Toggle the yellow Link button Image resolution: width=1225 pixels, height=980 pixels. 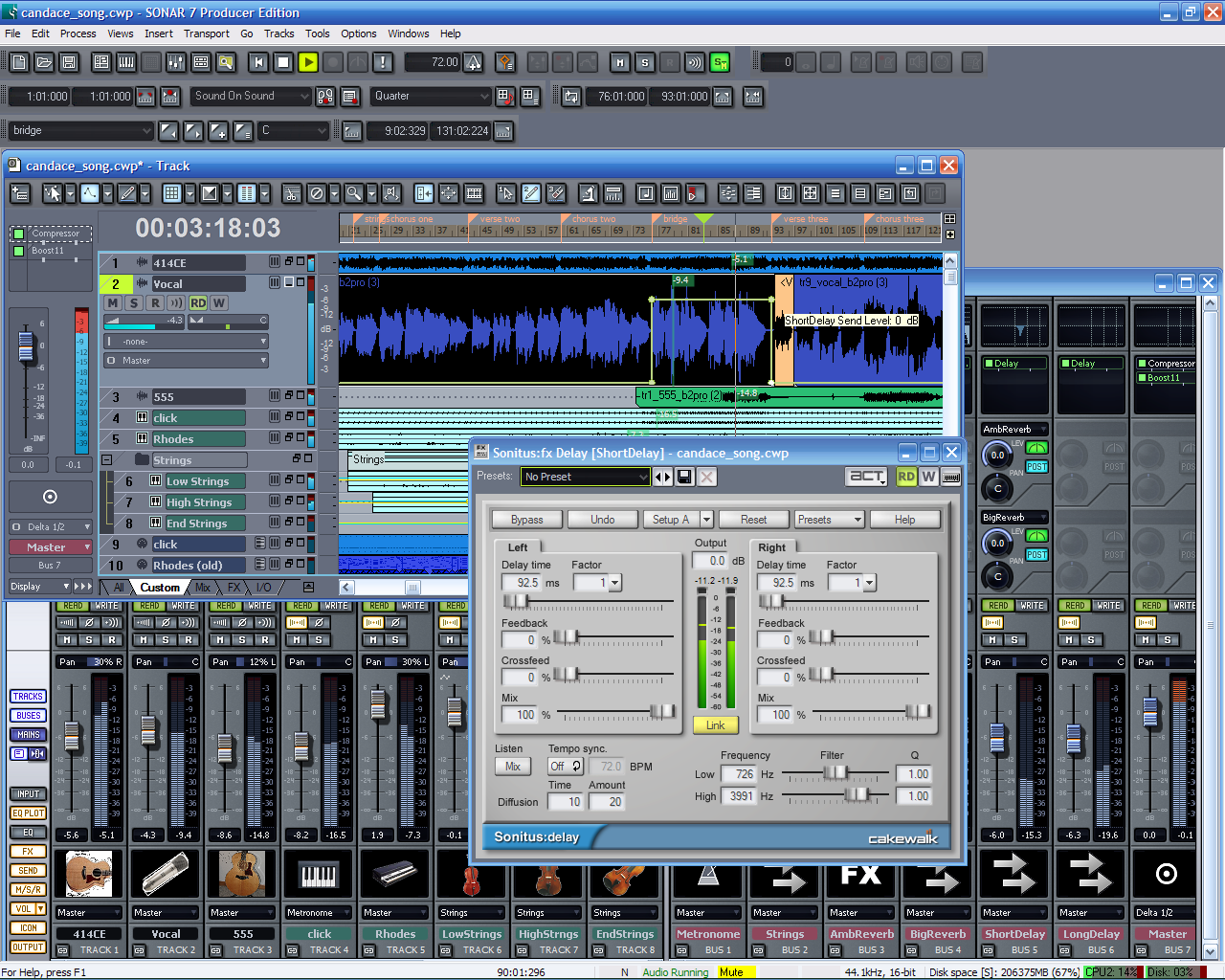tap(715, 725)
